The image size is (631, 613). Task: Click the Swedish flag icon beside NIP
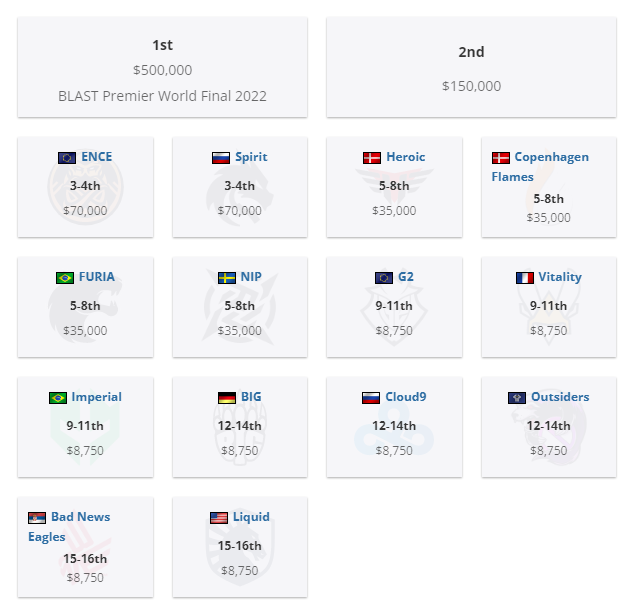227,277
